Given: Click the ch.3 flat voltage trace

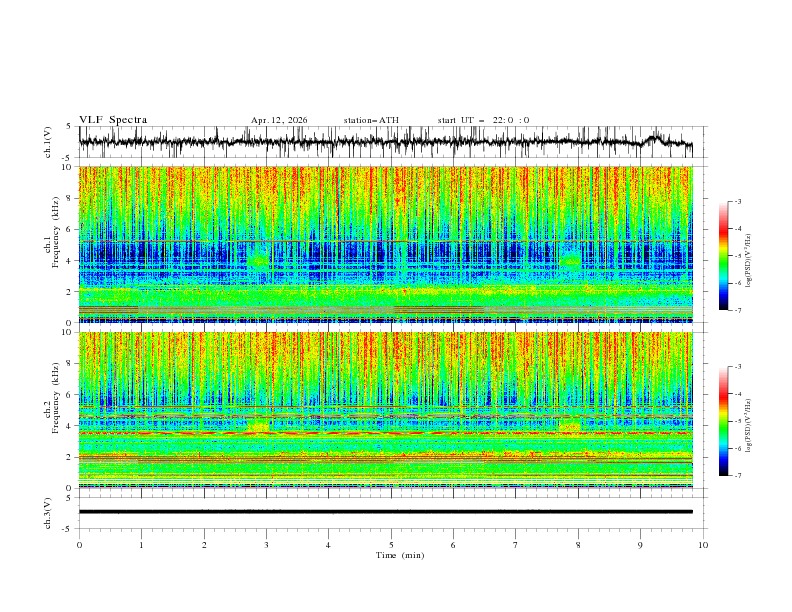Looking at the screenshot, I should click(x=386, y=512).
